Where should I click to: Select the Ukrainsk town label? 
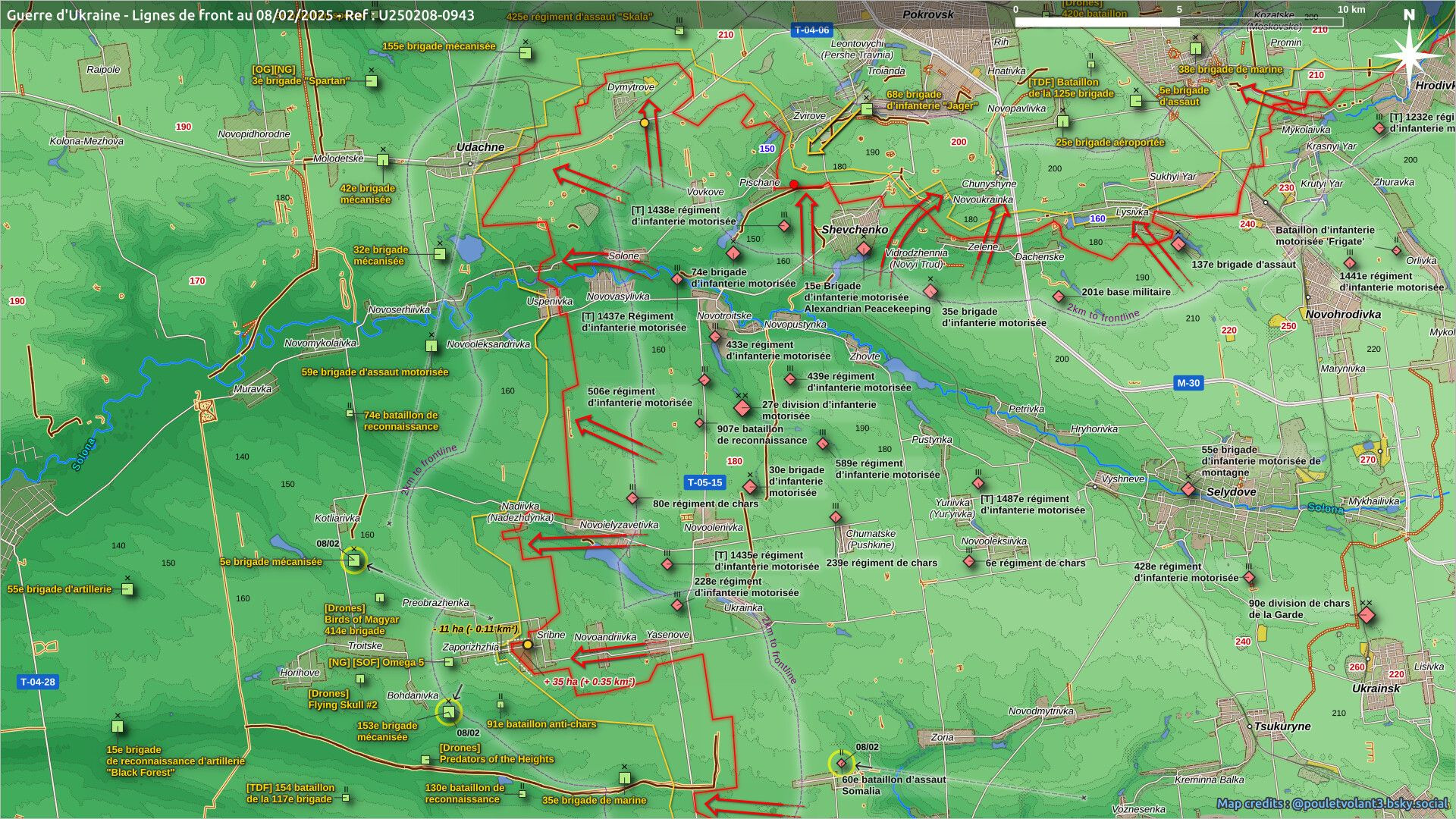1376,689
